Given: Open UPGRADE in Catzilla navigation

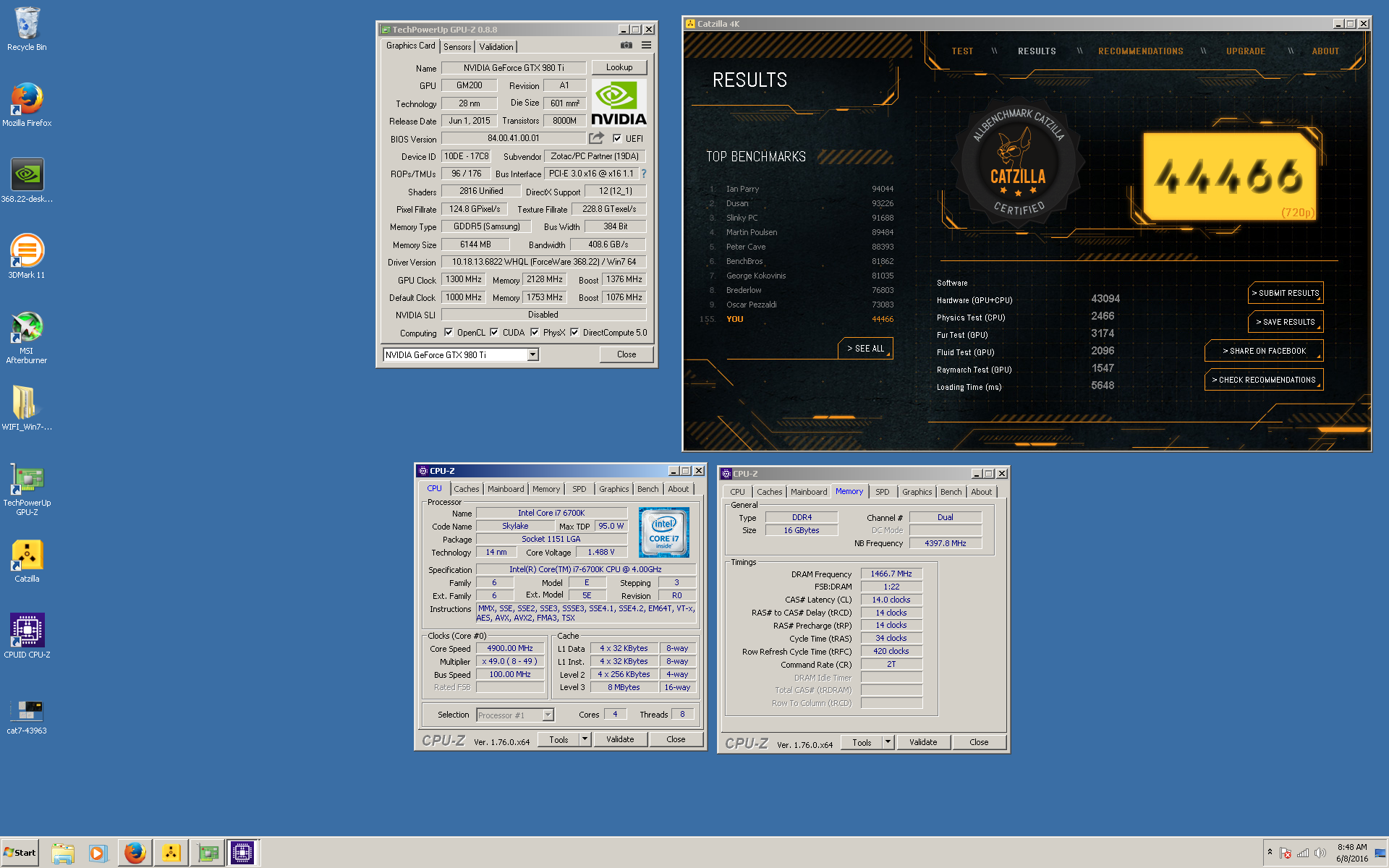Looking at the screenshot, I should pos(1246,51).
